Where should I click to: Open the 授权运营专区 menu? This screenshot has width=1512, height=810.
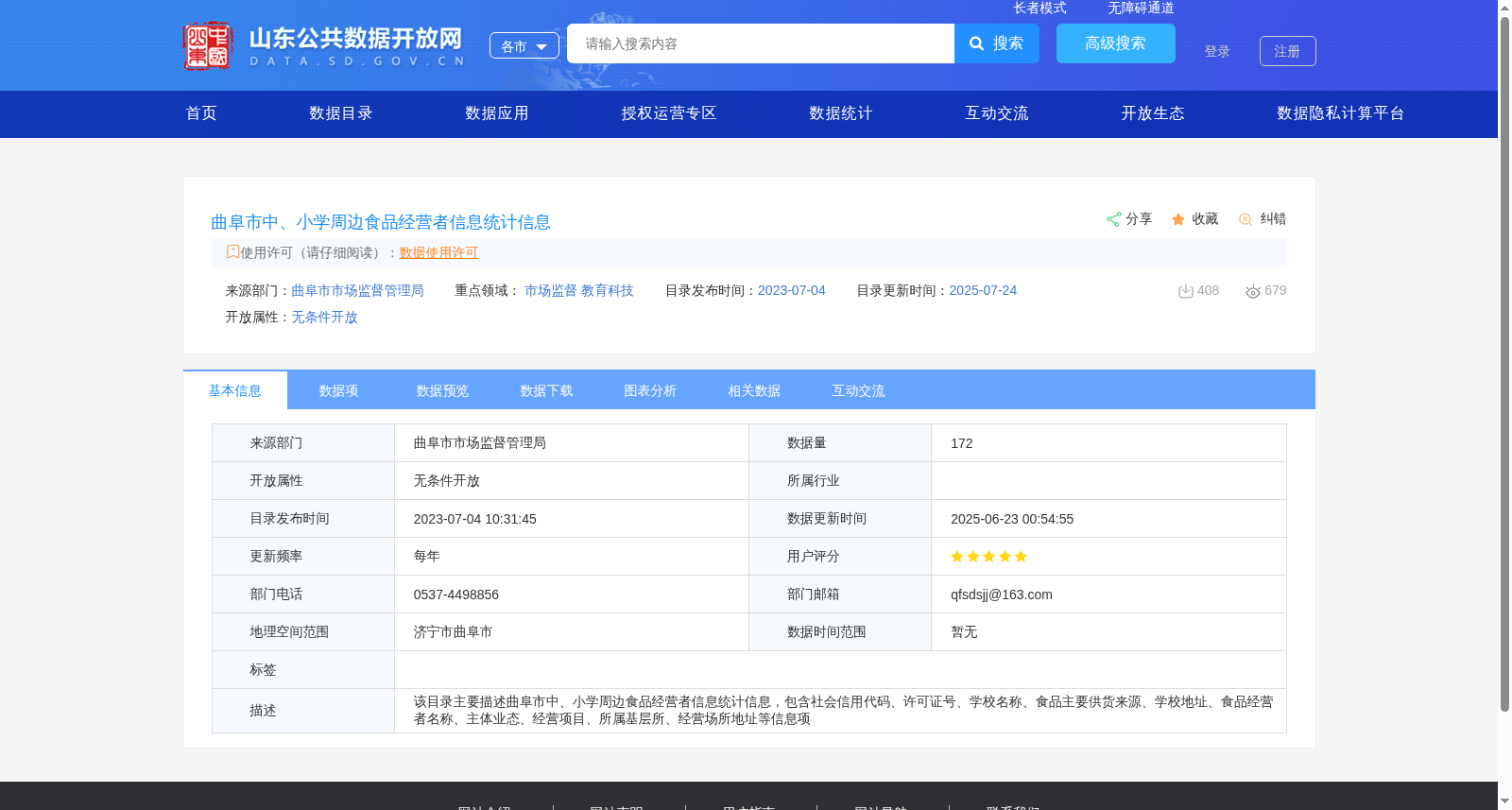point(669,113)
